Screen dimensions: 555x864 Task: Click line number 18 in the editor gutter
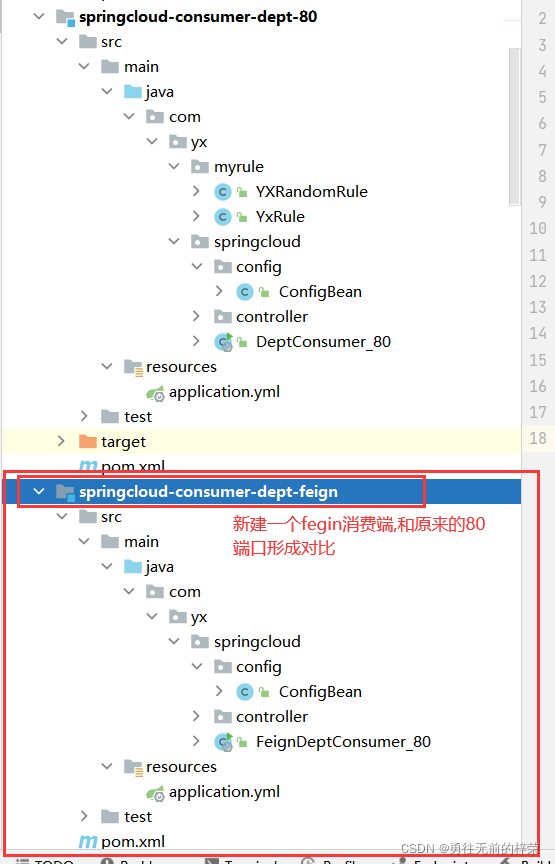538,439
